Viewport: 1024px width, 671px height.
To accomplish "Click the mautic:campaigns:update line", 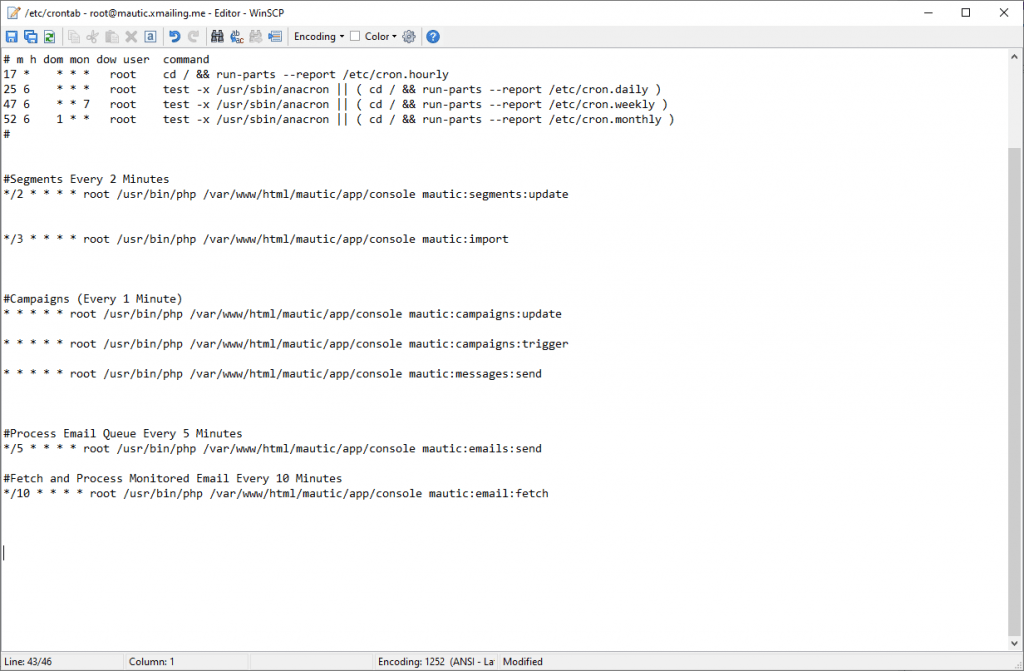I will pos(282,314).
